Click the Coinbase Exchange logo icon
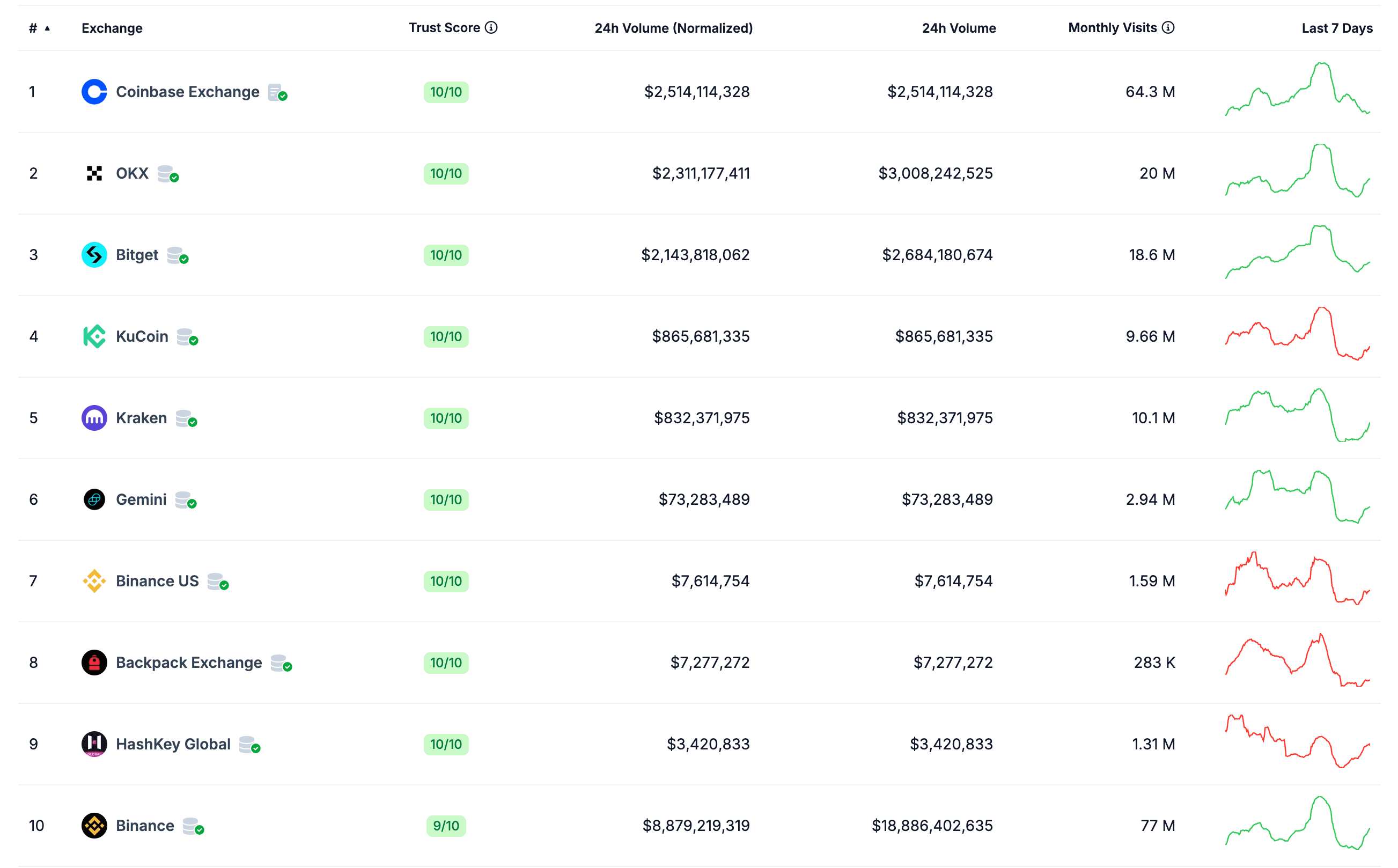The width and height of the screenshot is (1398, 868). coord(94,92)
